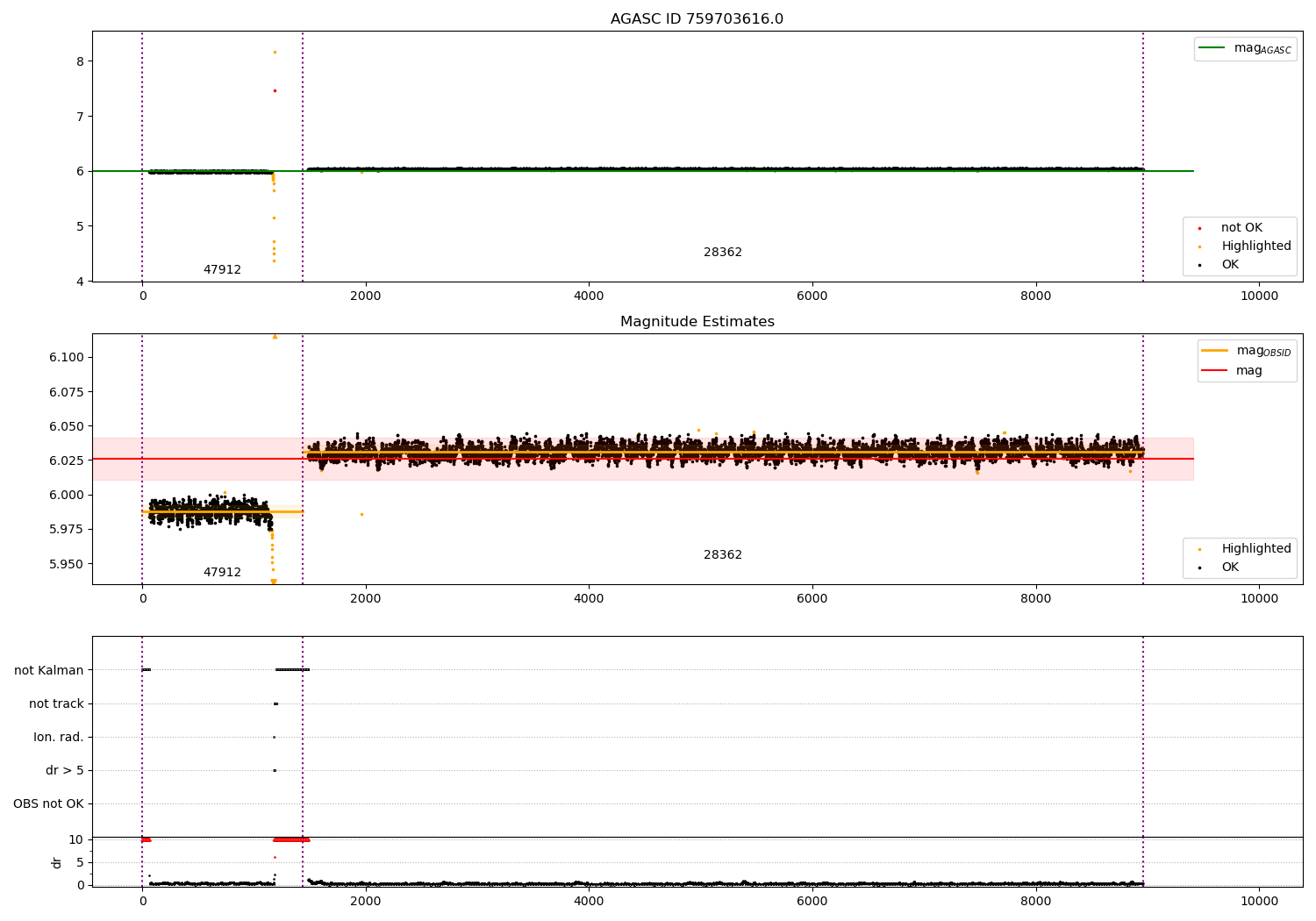This screenshot has height=921, width=1316.
Task: Click the "47912" label in the top plot
Action: point(222,269)
